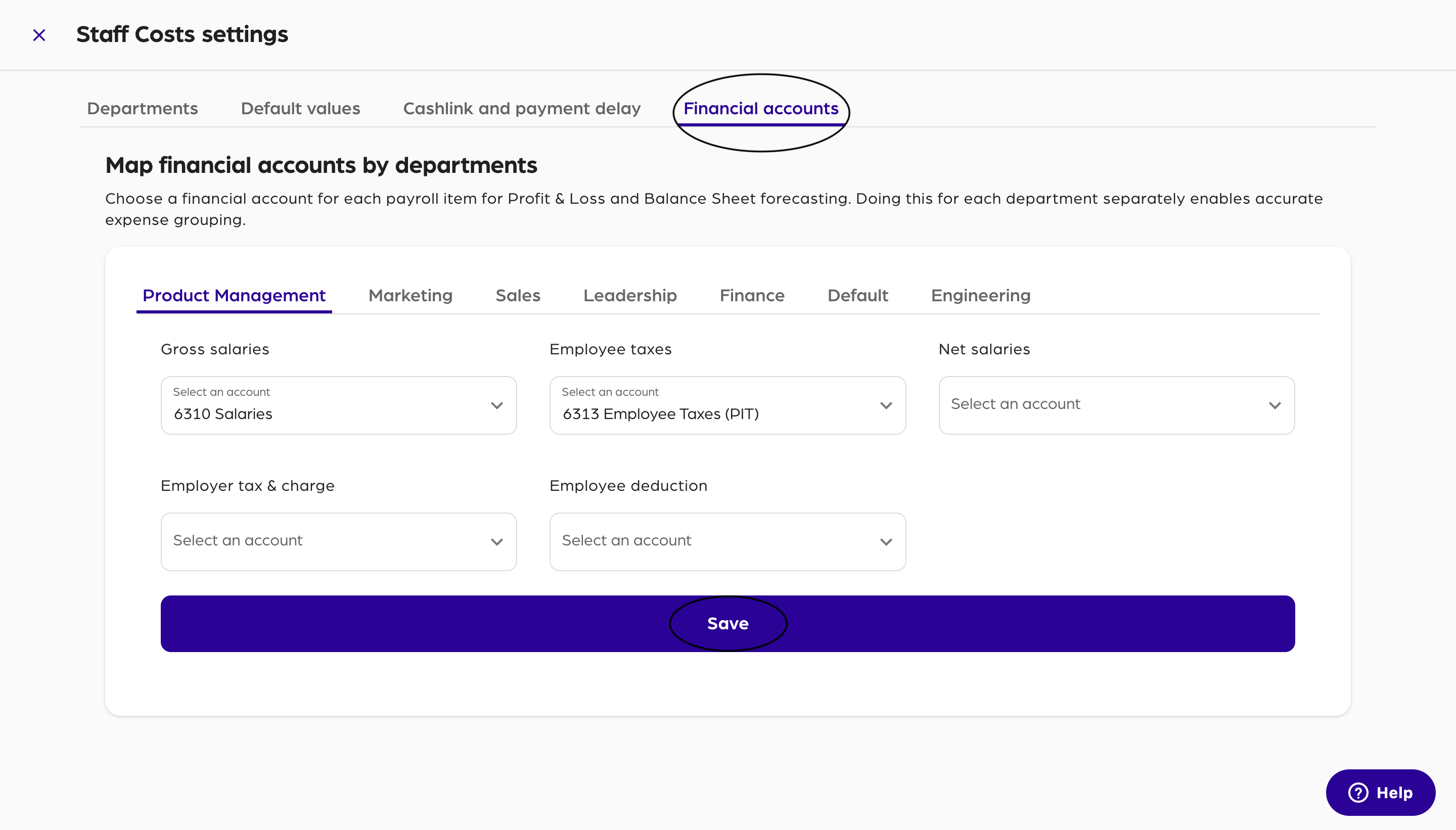Image resolution: width=1456 pixels, height=830 pixels.
Task: Select the Product Management department tab
Action: pyautogui.click(x=234, y=295)
